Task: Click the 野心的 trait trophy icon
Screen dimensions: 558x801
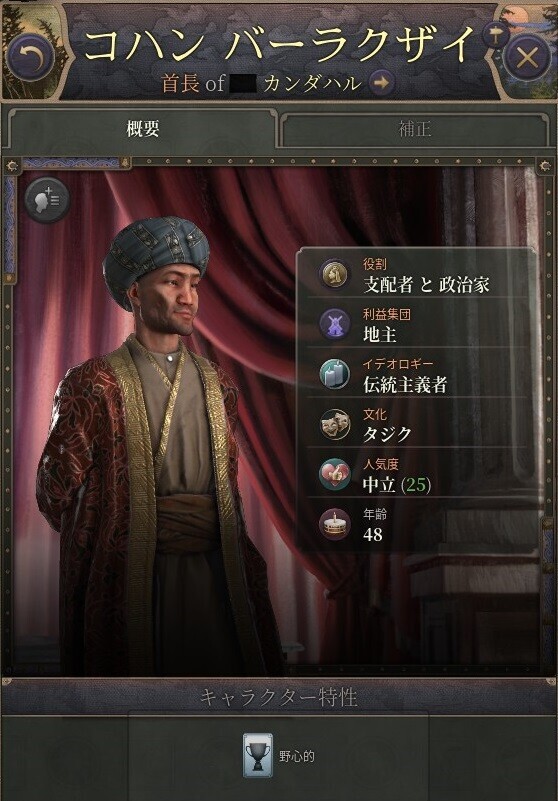Action: 258,756
